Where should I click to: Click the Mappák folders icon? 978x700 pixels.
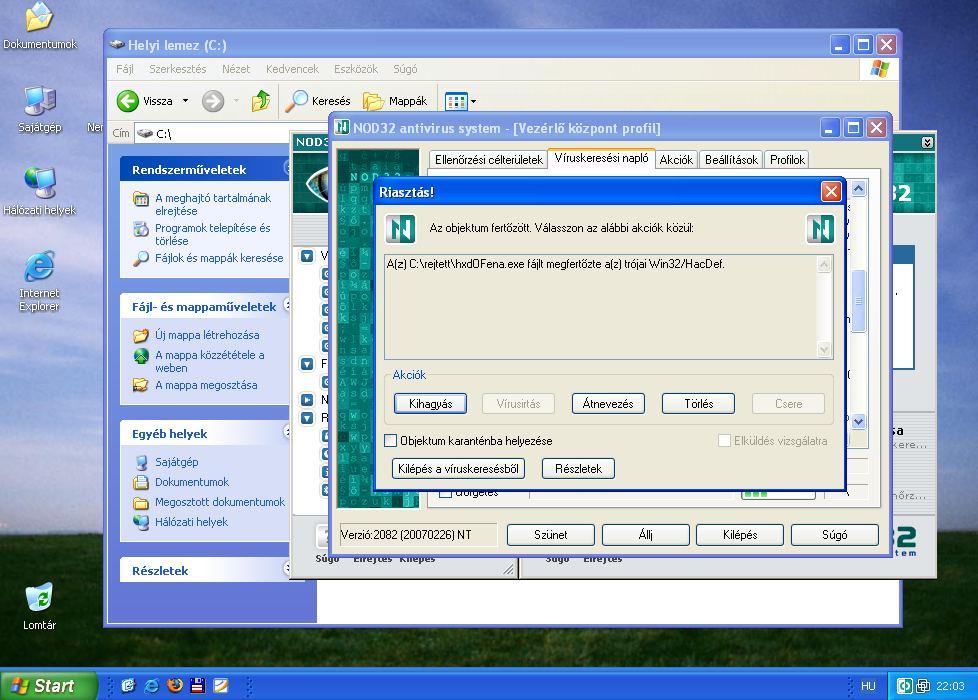374,100
